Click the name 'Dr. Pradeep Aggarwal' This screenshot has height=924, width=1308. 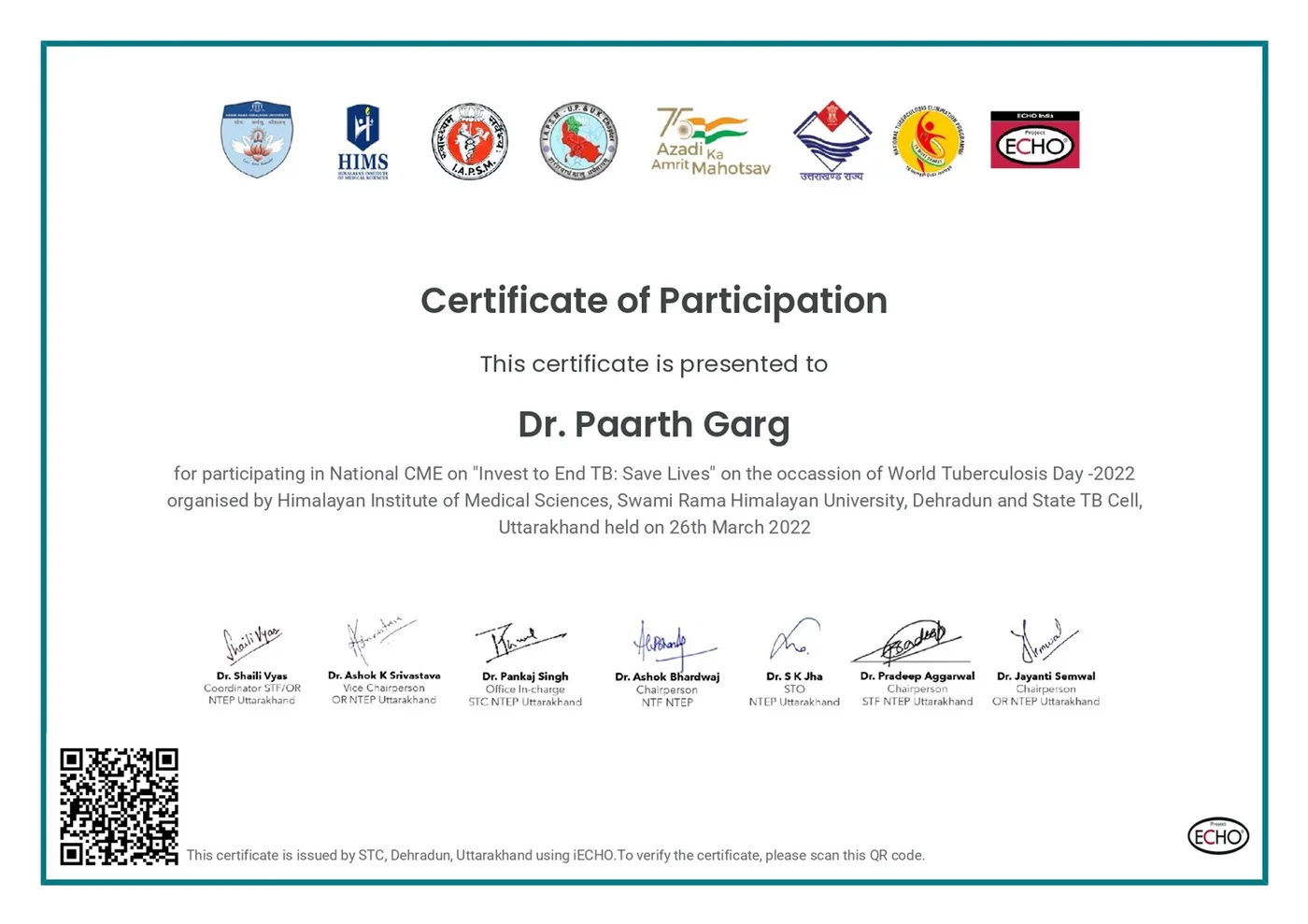point(917,675)
